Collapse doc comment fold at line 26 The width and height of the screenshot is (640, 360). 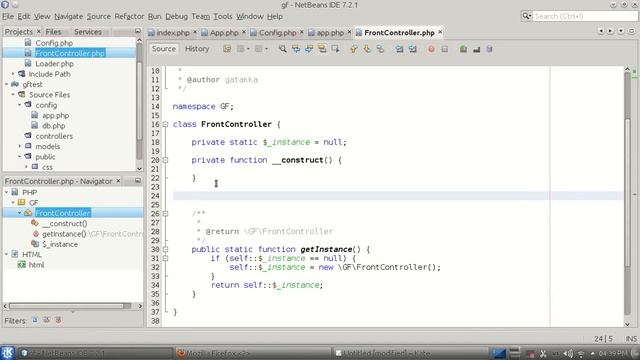165,213
